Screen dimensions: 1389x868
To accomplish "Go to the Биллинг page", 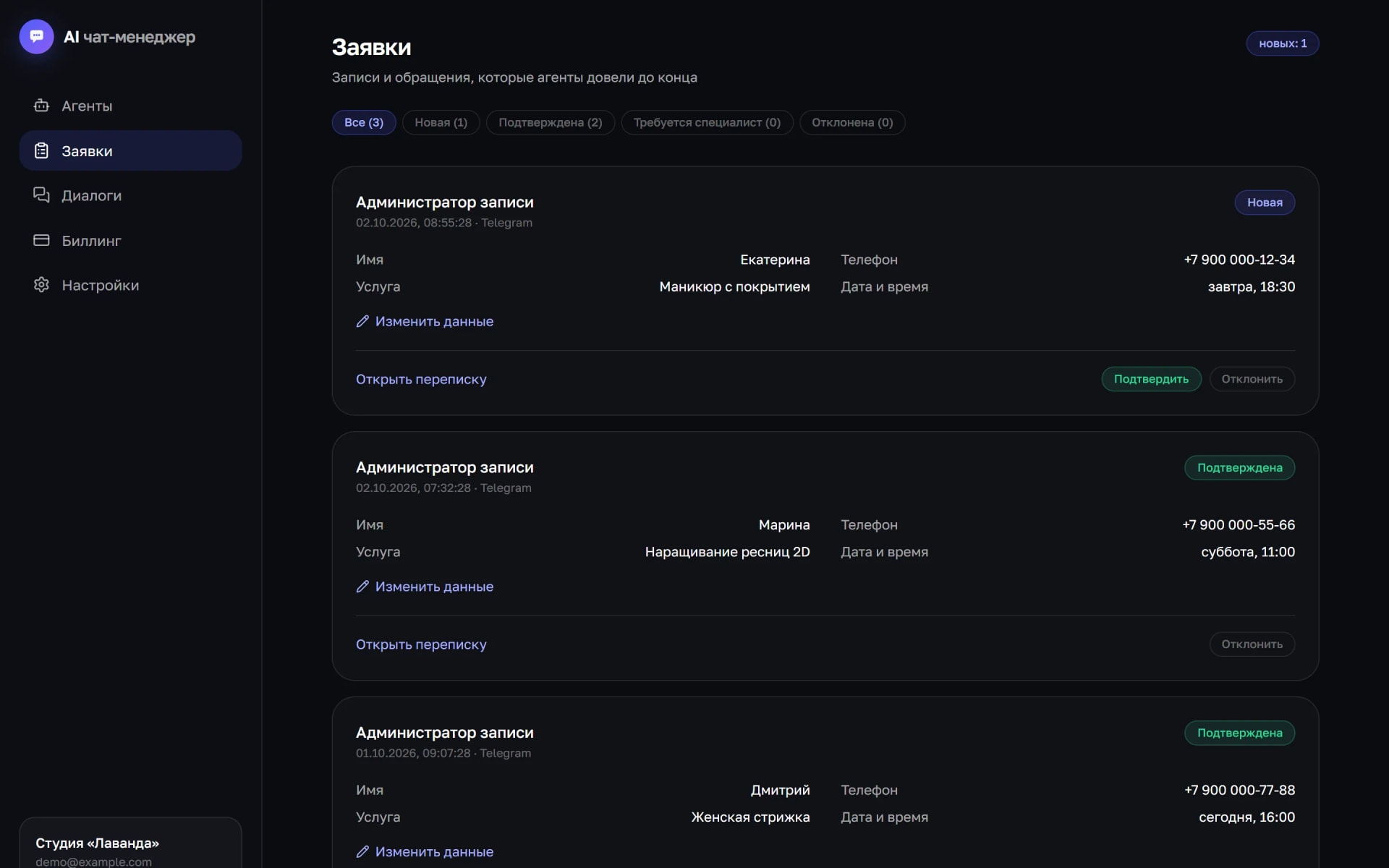I will coord(130,240).
